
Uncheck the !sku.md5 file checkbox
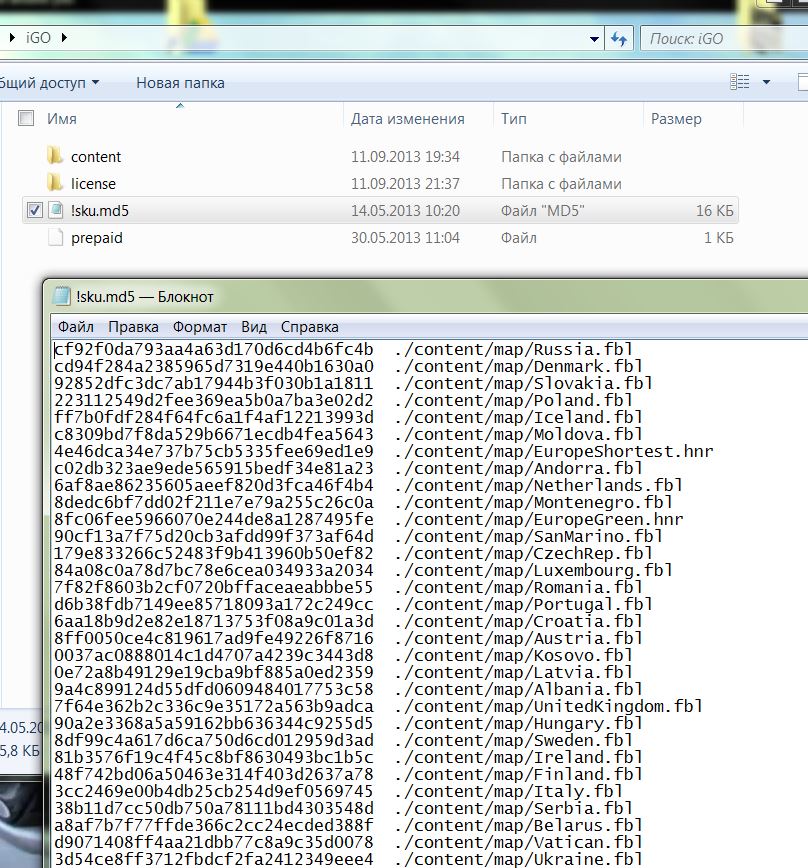35,210
